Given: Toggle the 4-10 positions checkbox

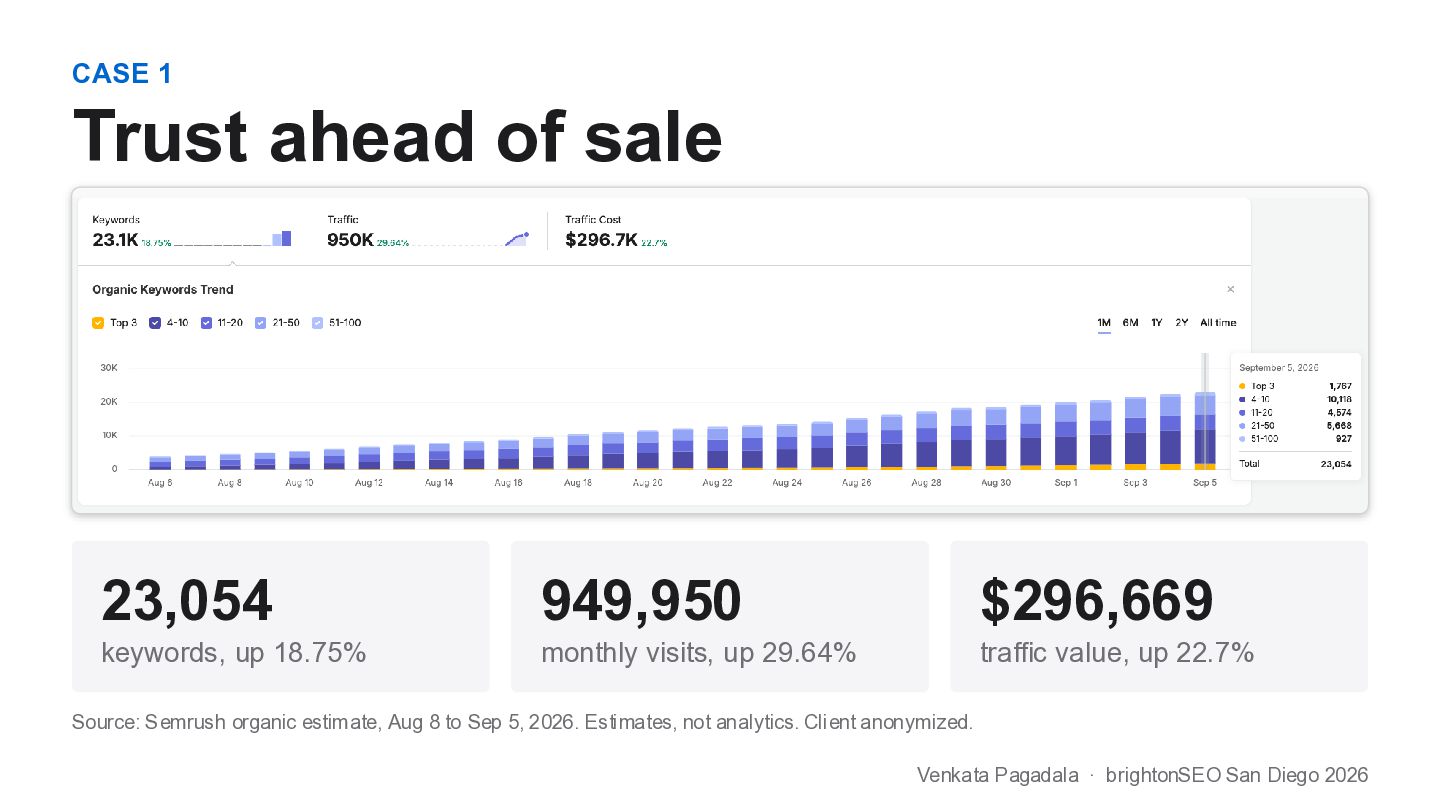Looking at the screenshot, I should click(155, 323).
